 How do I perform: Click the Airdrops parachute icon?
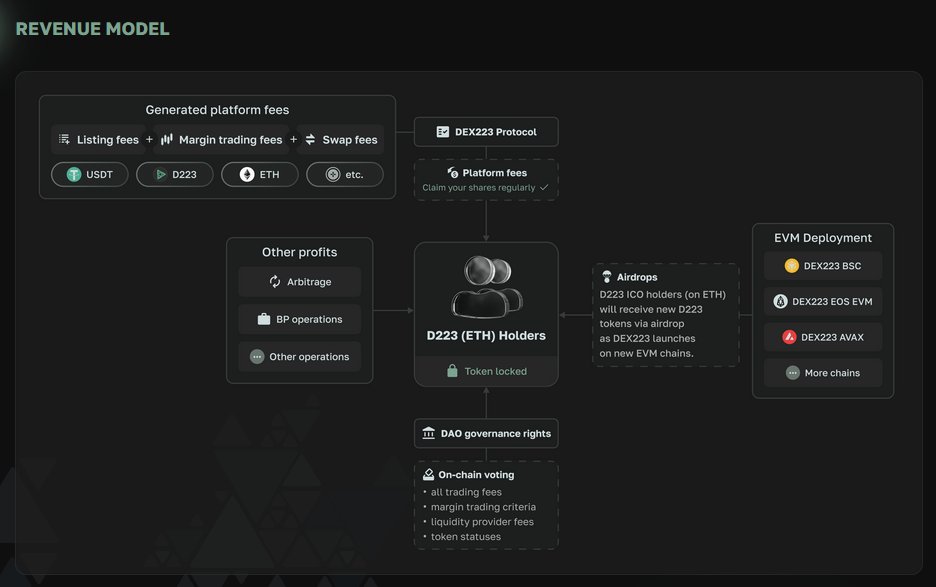[x=608, y=276]
